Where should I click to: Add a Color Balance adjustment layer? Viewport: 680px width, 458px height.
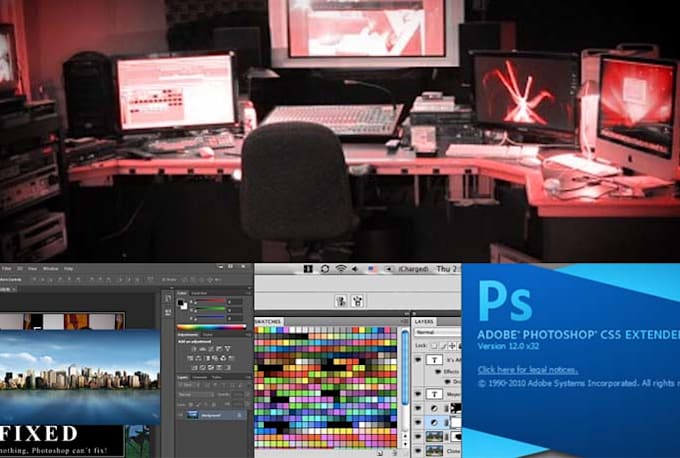(199, 358)
